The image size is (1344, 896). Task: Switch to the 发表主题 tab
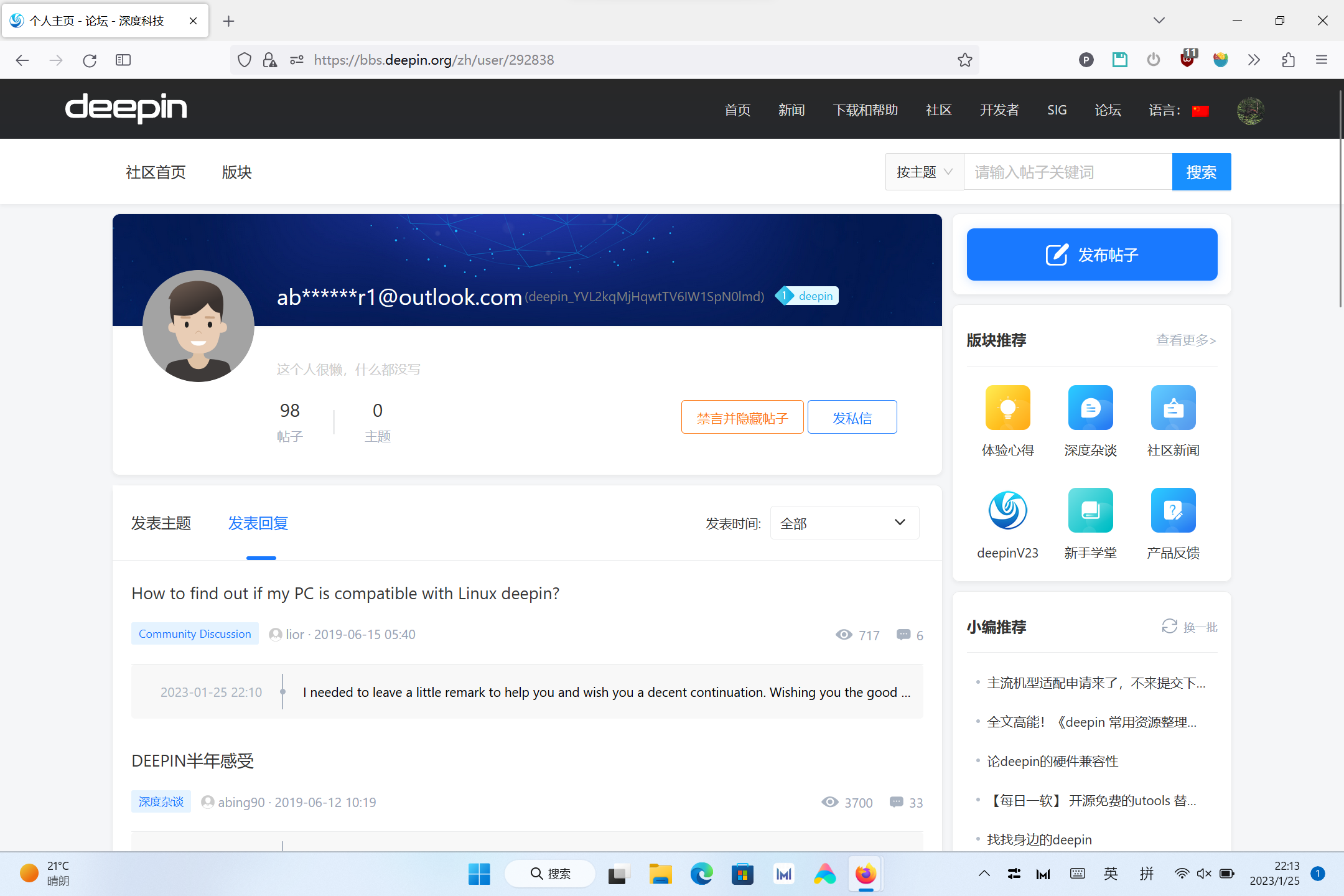pos(161,523)
